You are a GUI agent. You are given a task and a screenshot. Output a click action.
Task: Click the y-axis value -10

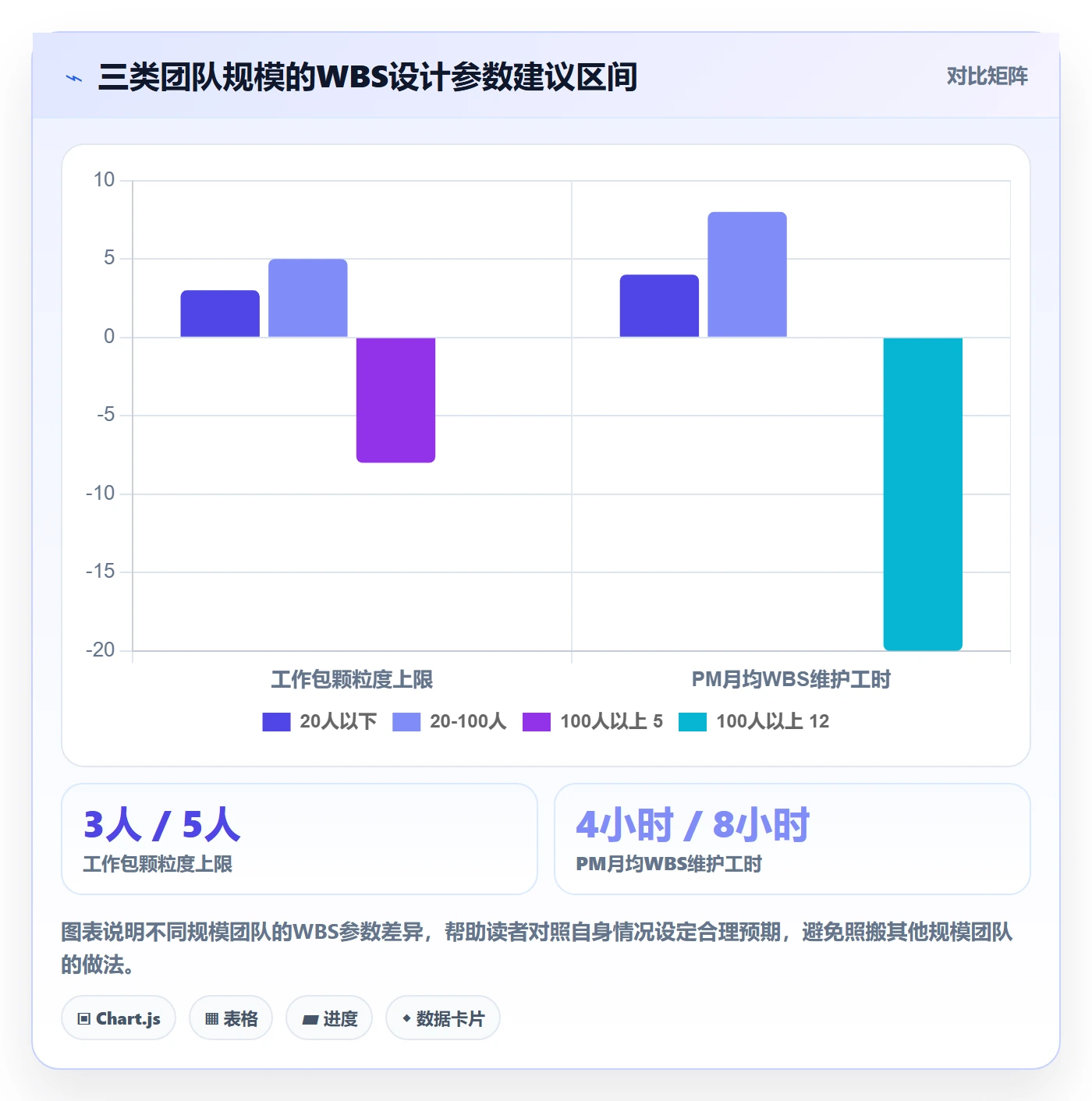tap(101, 493)
